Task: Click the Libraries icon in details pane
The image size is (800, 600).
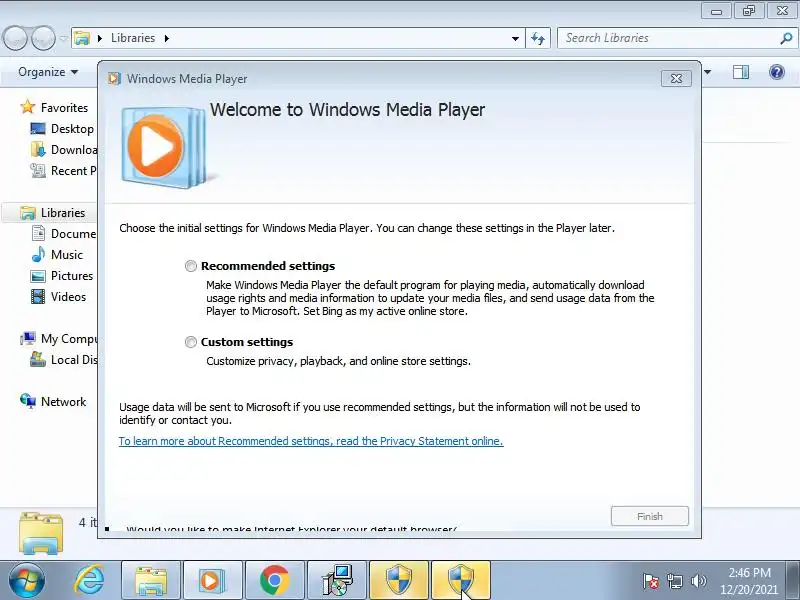Action: [x=41, y=533]
